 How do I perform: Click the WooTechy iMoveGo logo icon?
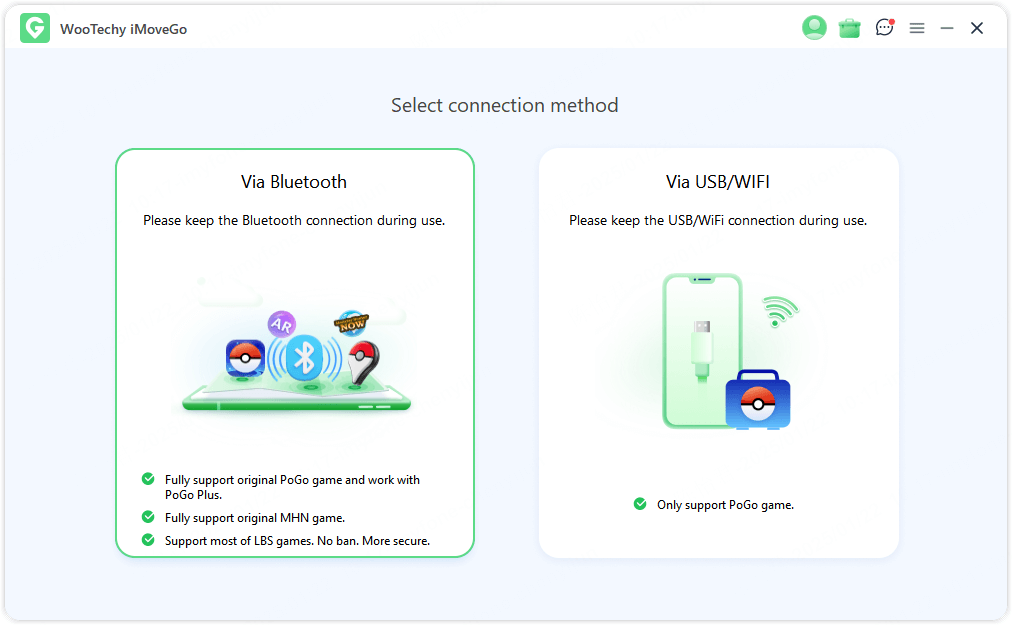click(x=35, y=29)
